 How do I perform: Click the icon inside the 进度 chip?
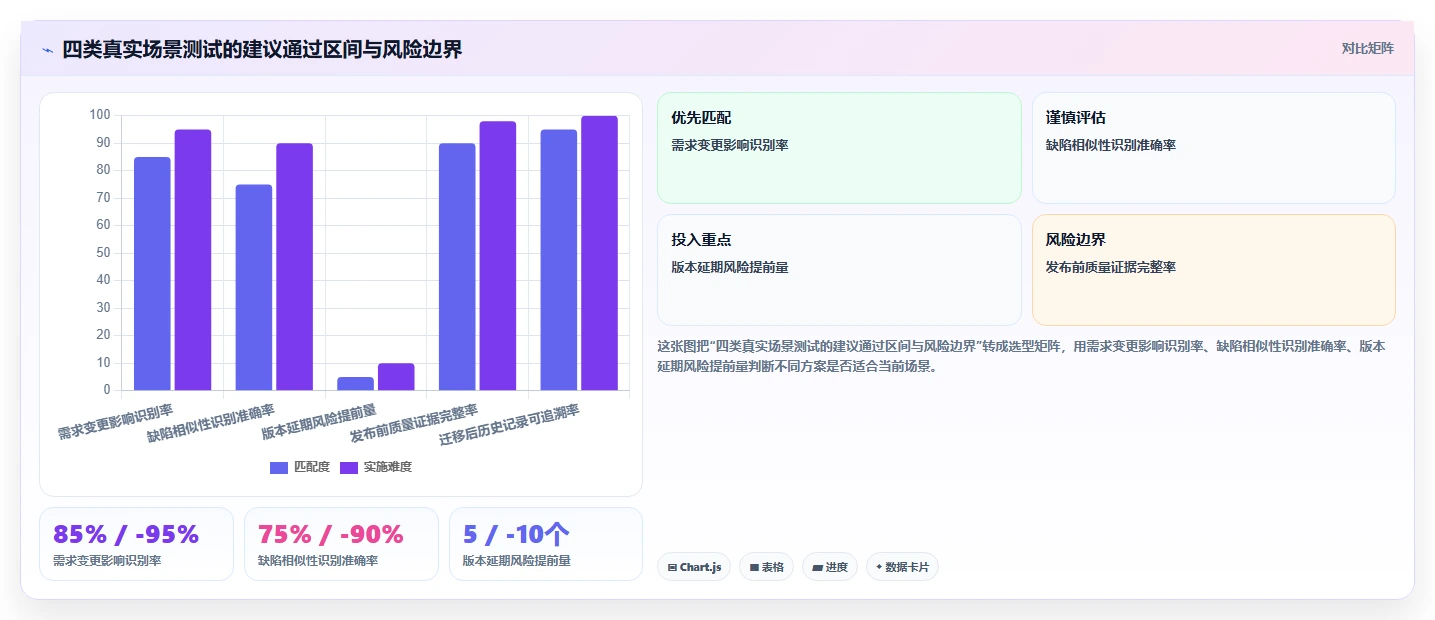817,567
